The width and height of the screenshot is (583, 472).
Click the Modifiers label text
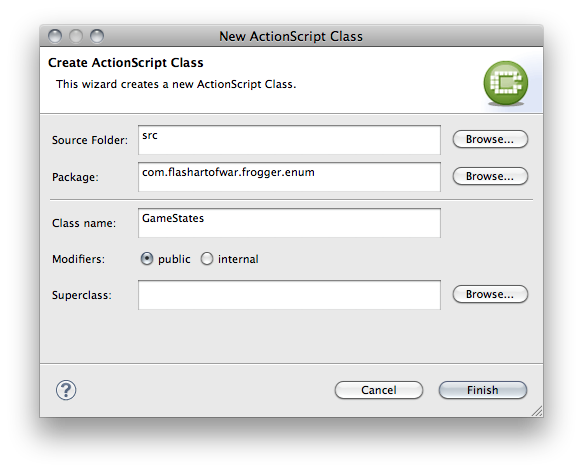click(78, 259)
